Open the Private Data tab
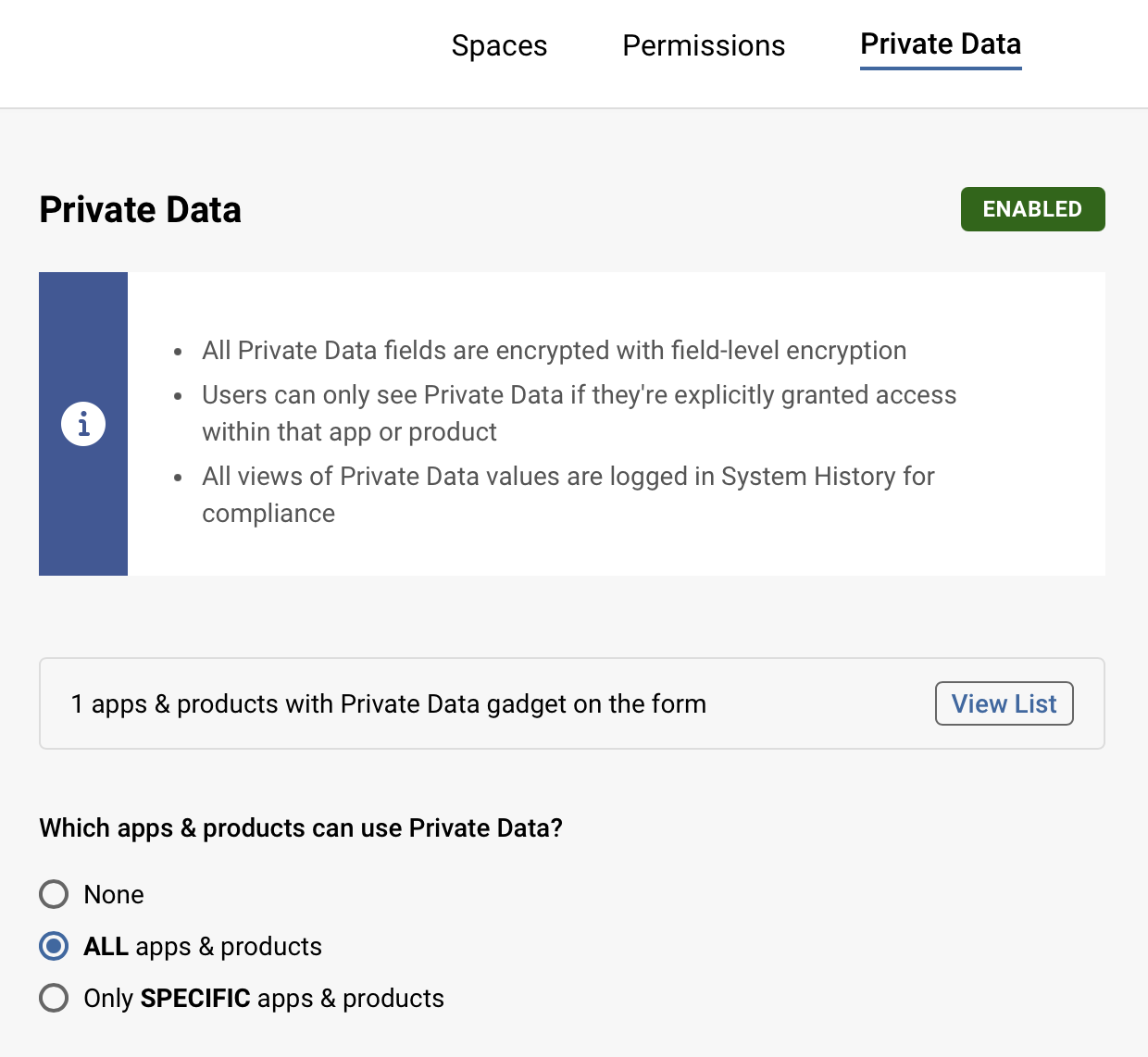 [x=940, y=44]
